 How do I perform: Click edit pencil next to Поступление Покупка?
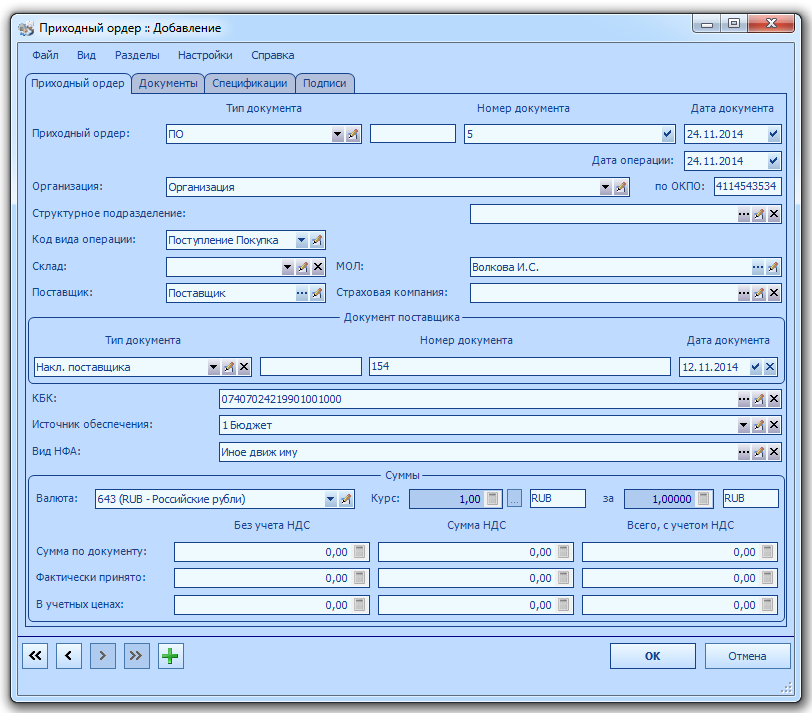point(317,240)
